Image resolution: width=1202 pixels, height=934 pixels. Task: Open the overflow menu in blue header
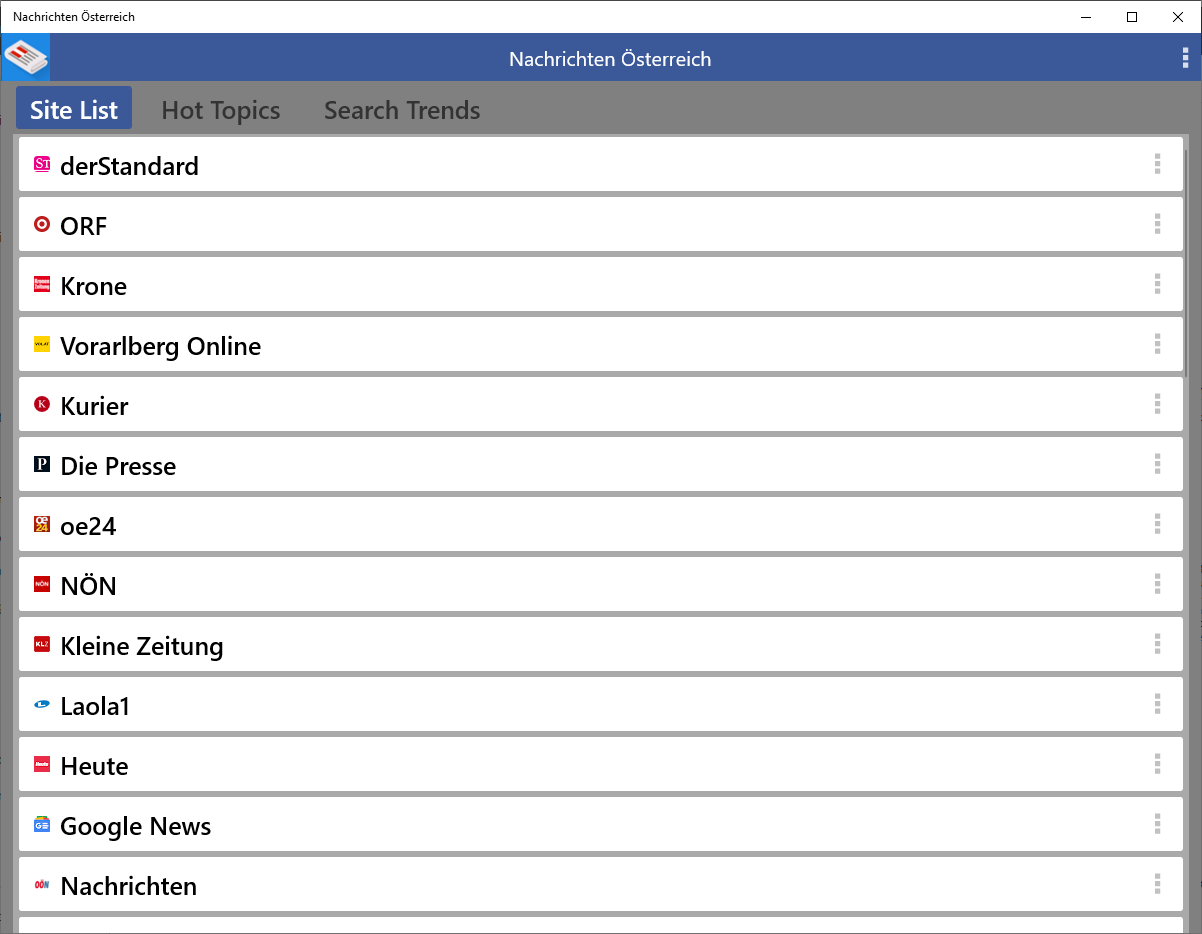coord(1185,58)
